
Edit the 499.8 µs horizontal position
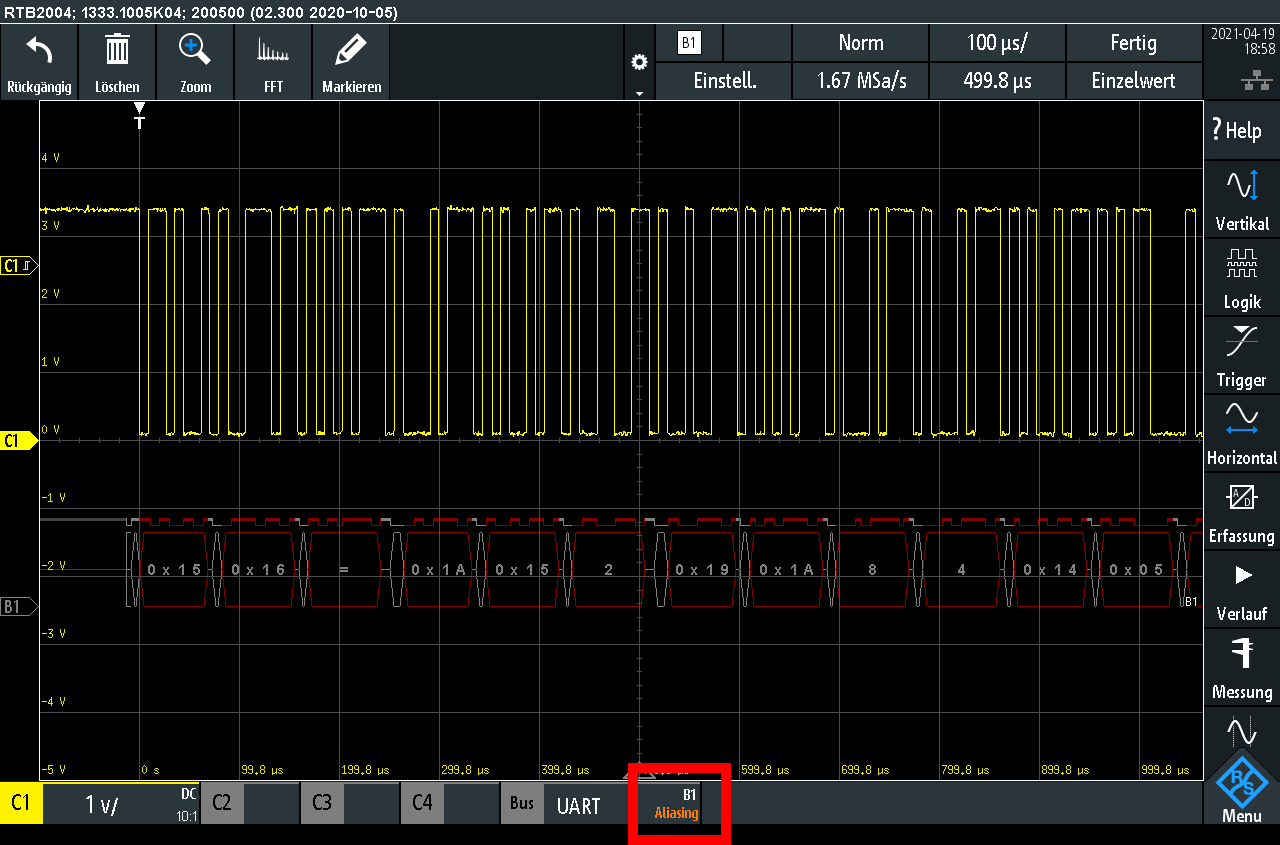997,81
